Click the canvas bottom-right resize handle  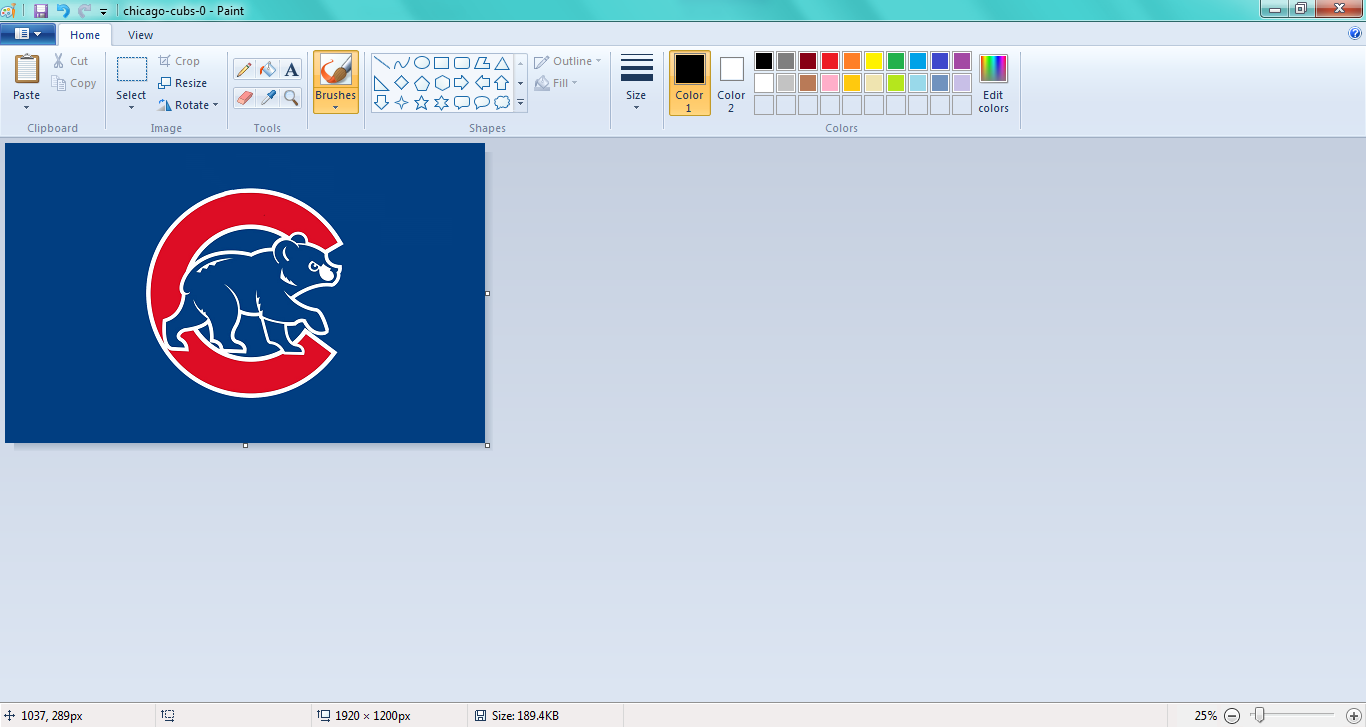[x=487, y=445]
